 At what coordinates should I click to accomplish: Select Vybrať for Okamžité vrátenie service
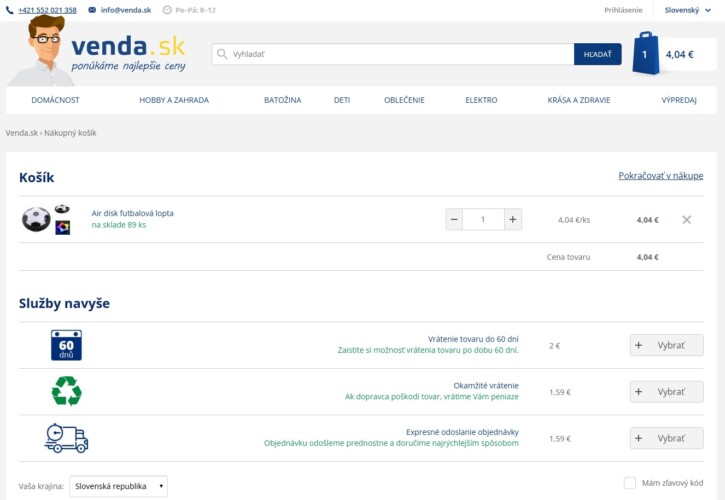666,391
